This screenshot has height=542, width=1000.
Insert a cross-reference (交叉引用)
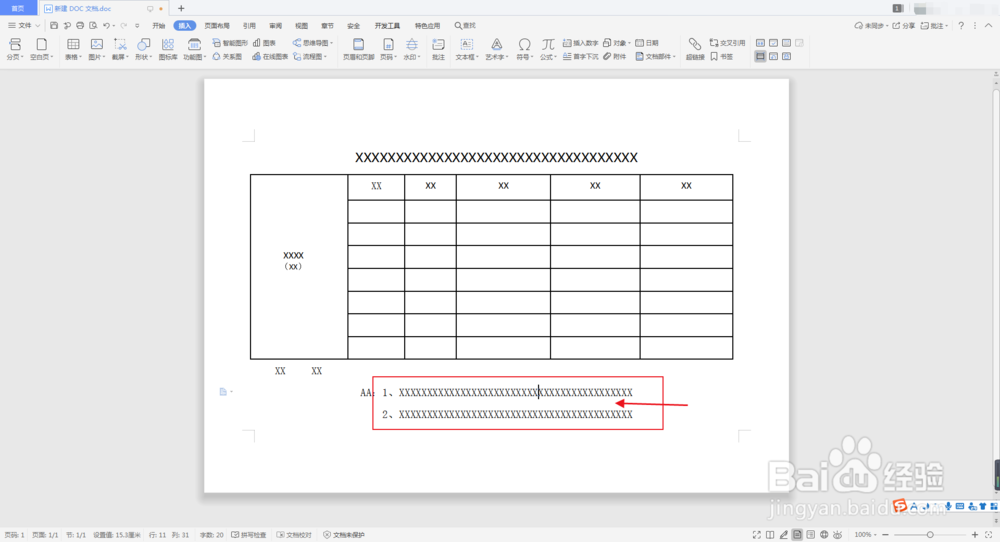[728, 43]
